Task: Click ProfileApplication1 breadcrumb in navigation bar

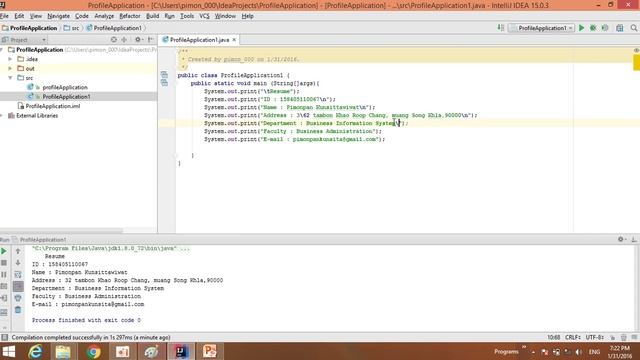Action: (114, 28)
